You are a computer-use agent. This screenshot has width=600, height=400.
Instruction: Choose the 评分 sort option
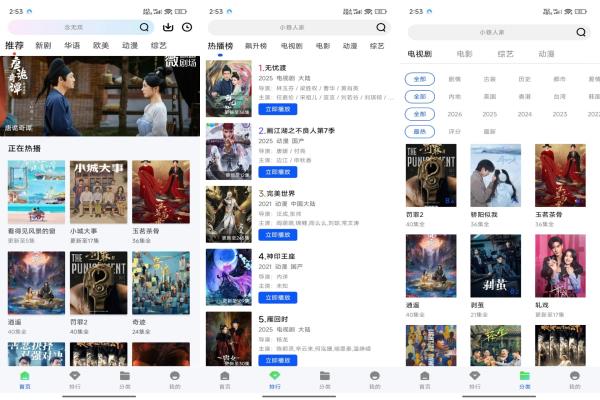pyautogui.click(x=455, y=131)
